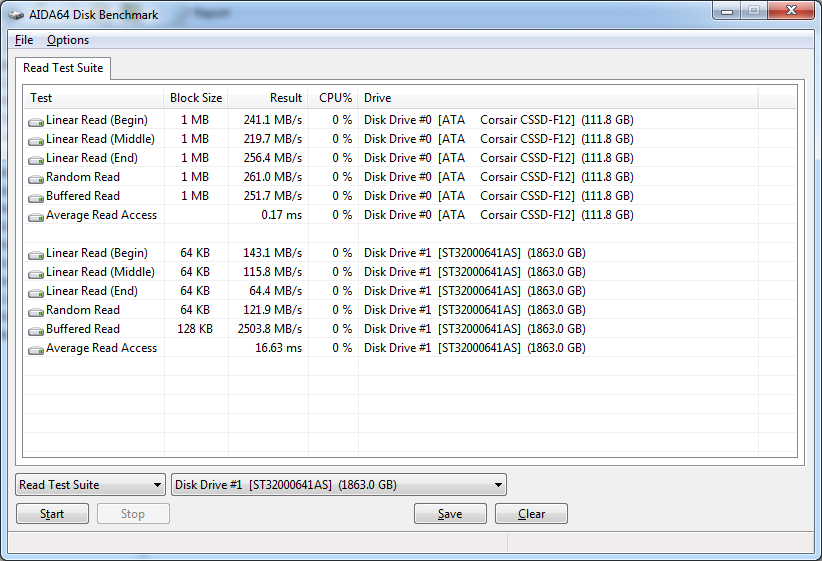Click Linear Read (Begin) label of 1 MB row
This screenshot has width=822, height=561.
tap(97, 120)
